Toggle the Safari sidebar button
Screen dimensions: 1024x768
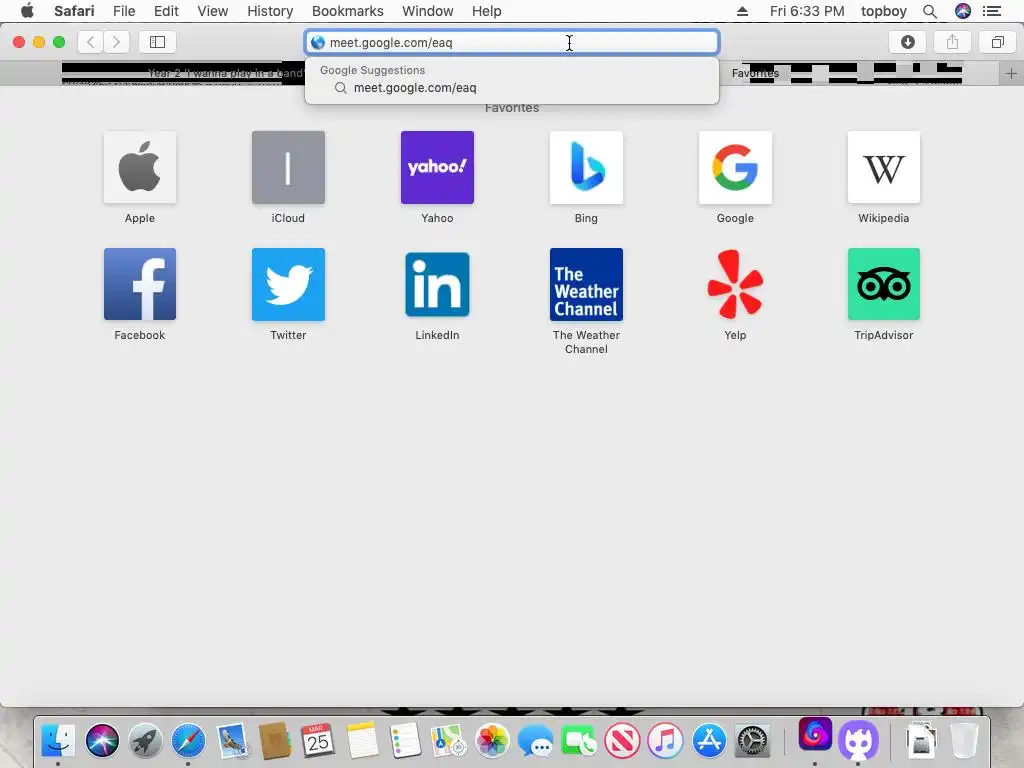pos(157,42)
